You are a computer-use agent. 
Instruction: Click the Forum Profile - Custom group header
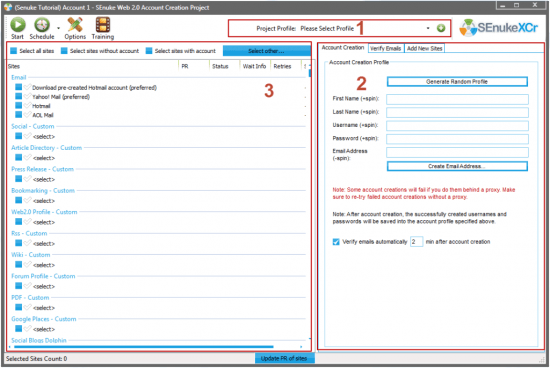click(x=43, y=276)
